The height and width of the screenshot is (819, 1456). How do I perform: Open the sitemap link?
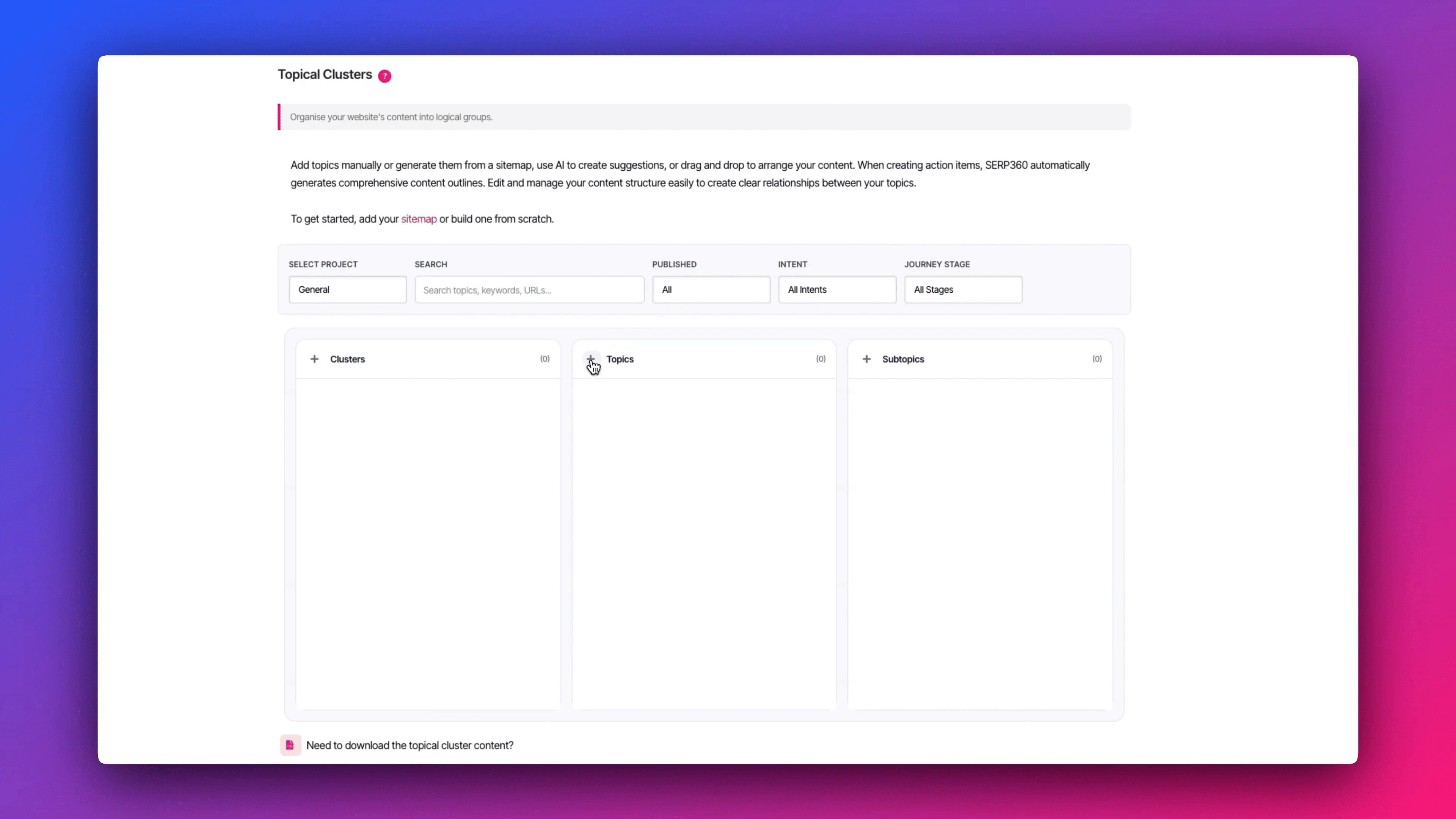tap(418, 219)
